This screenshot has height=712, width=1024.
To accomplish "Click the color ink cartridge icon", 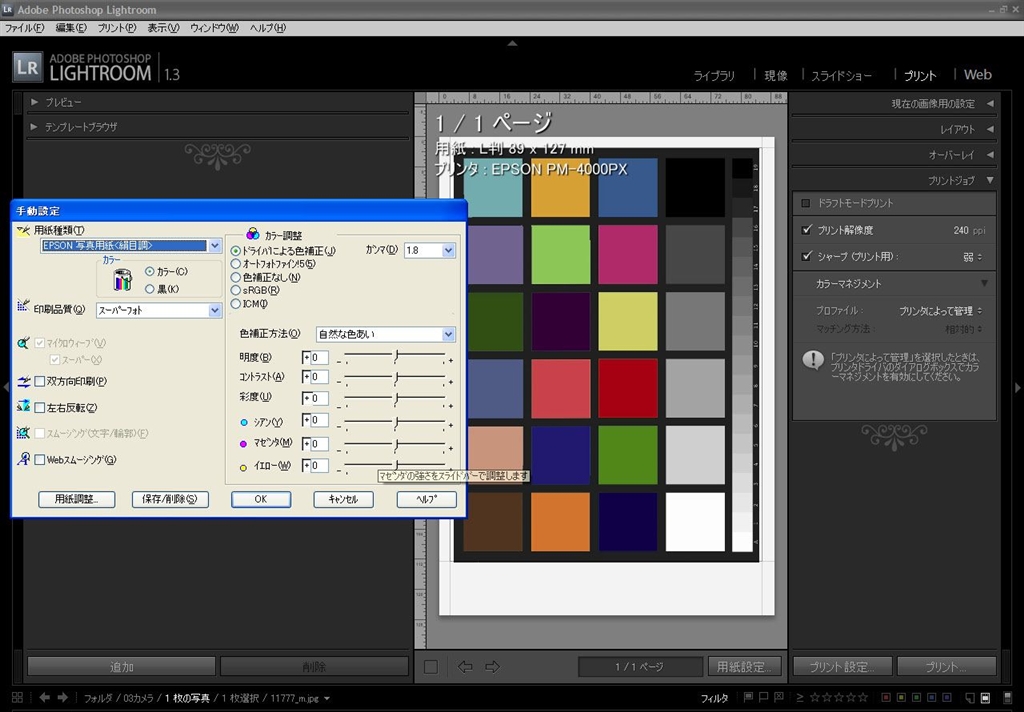I will point(122,279).
